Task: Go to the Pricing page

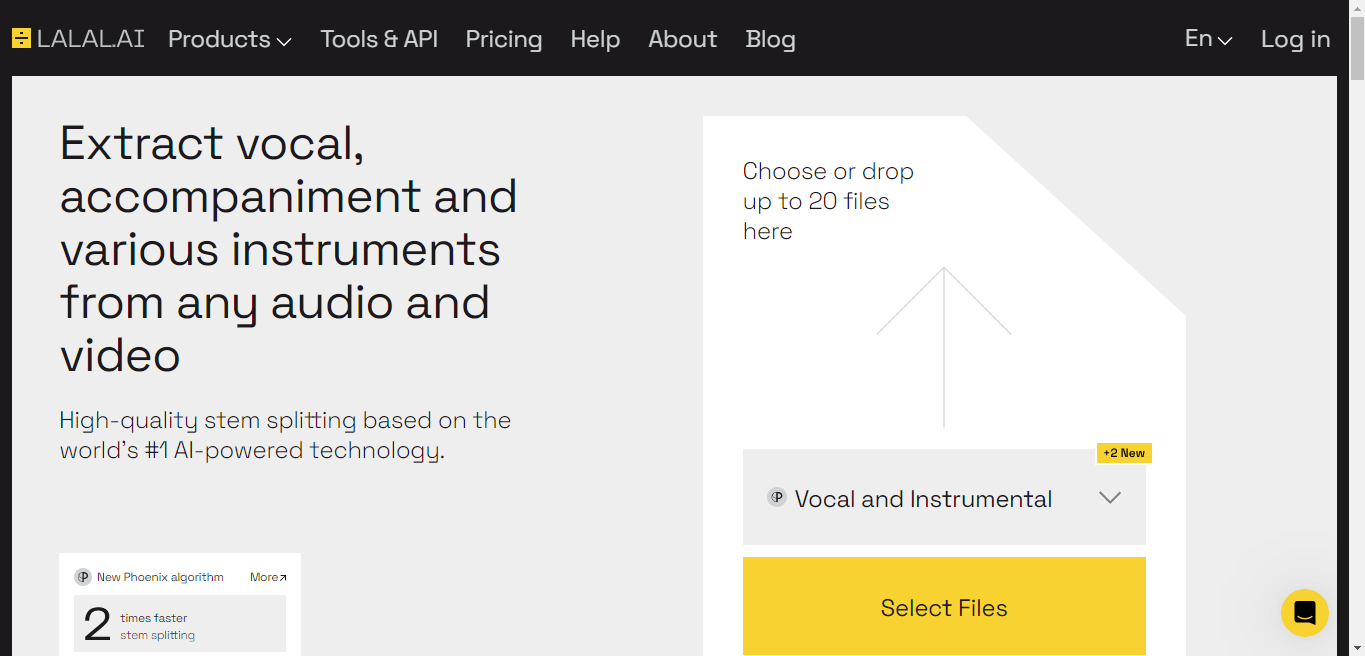Action: click(x=504, y=39)
